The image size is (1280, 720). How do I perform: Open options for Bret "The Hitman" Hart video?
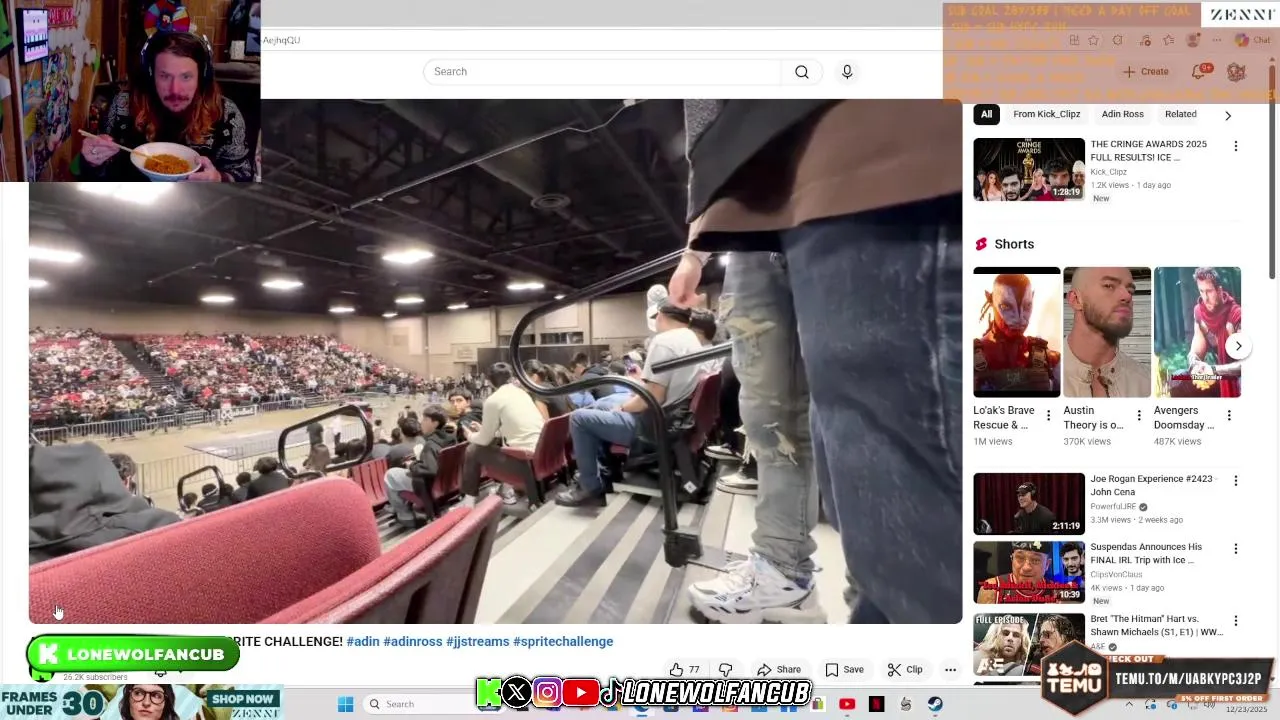(1235, 621)
